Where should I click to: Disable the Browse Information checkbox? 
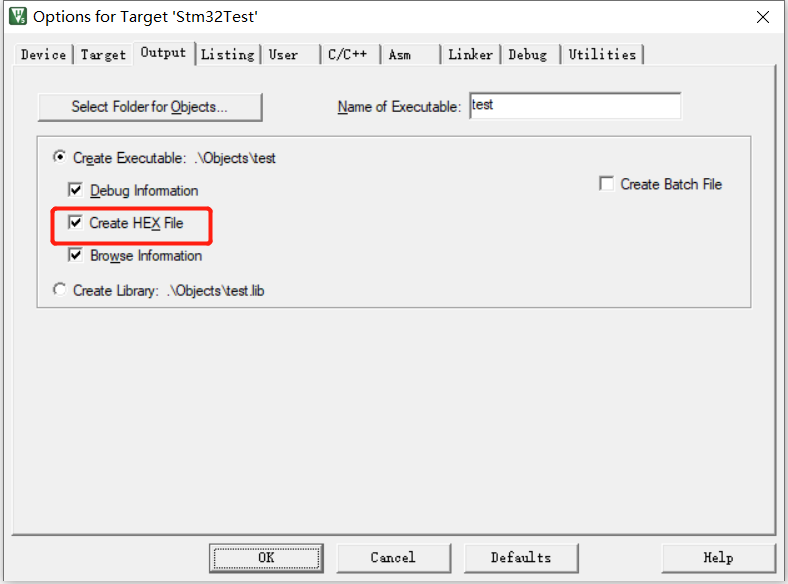75,255
